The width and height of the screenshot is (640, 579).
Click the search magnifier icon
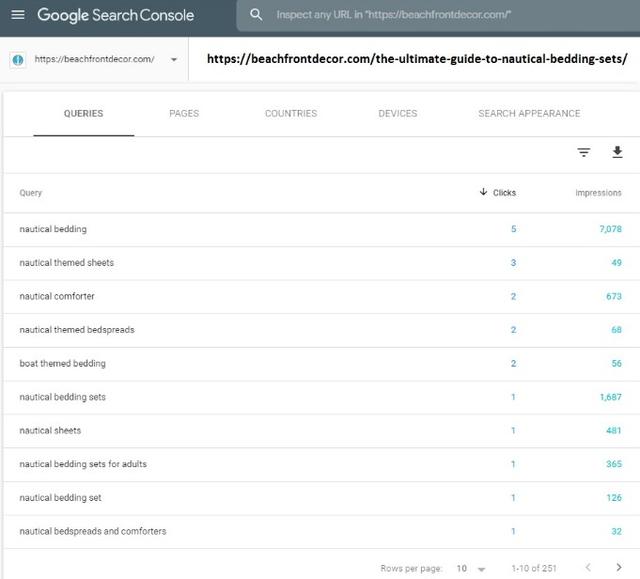256,15
